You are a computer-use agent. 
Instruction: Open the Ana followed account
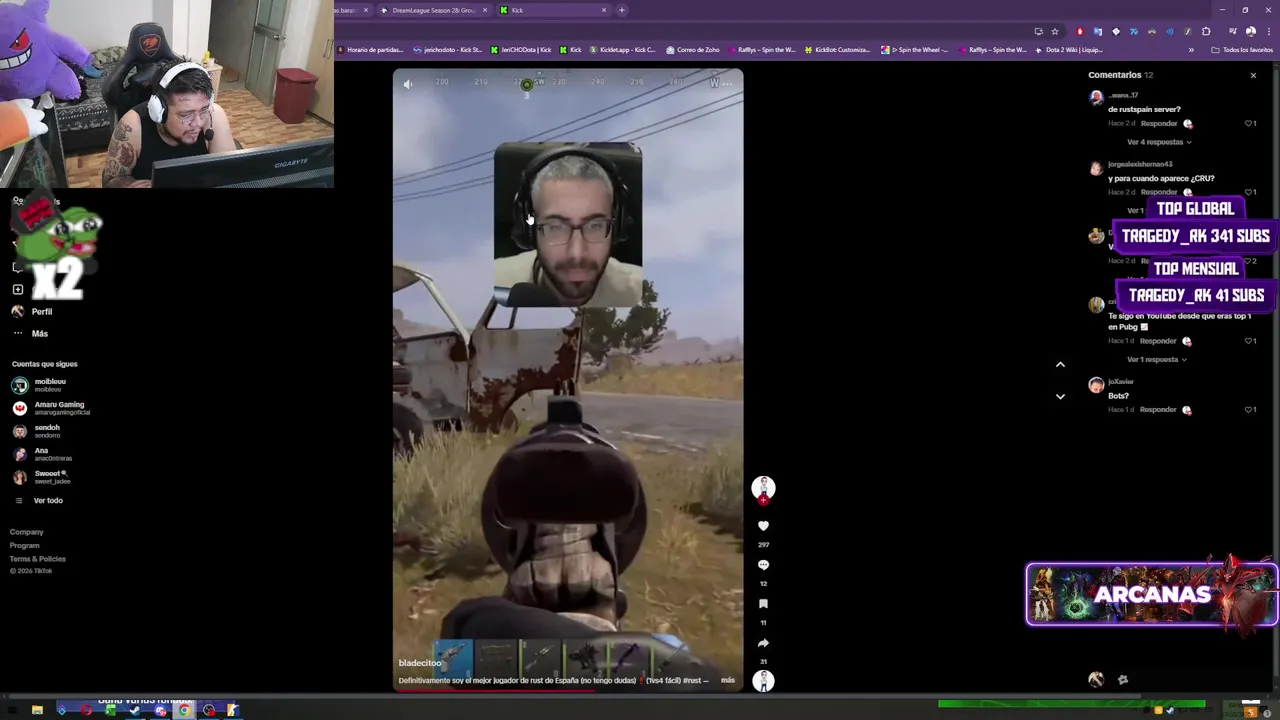coord(40,454)
